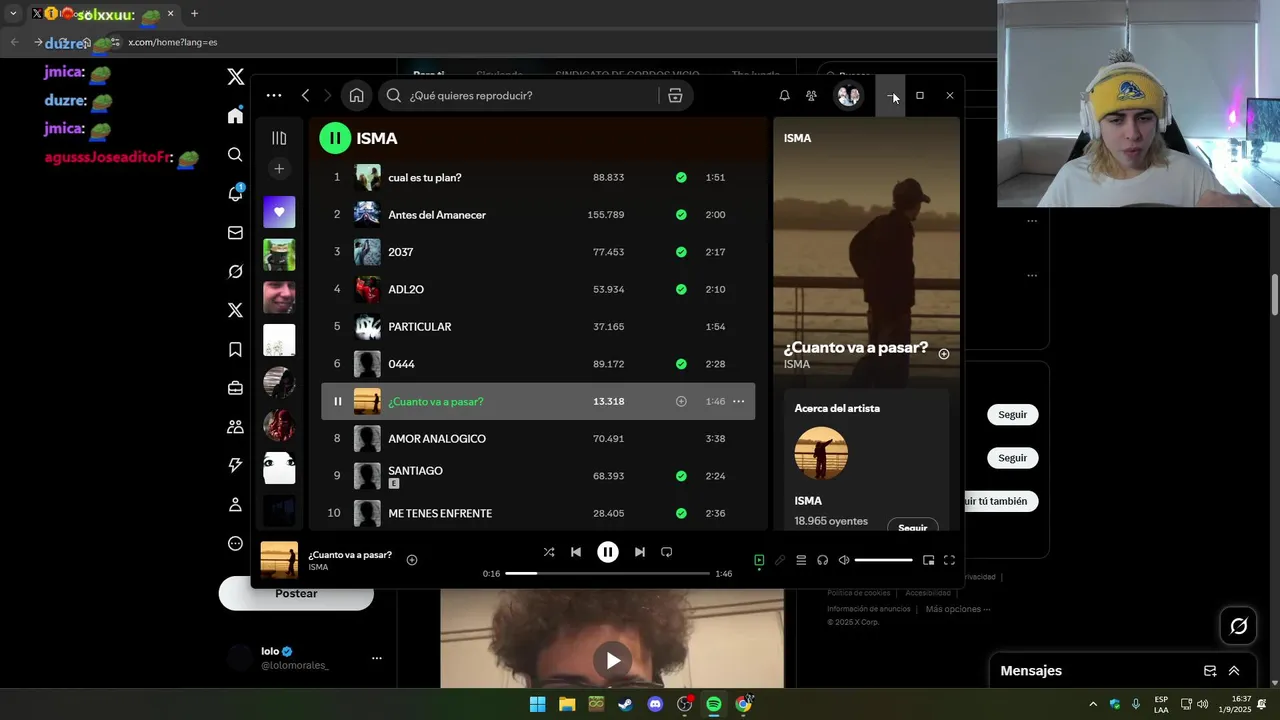Open the Spotify Browse icon in the search bar
Image resolution: width=1280 pixels, height=720 pixels.
coord(675,96)
